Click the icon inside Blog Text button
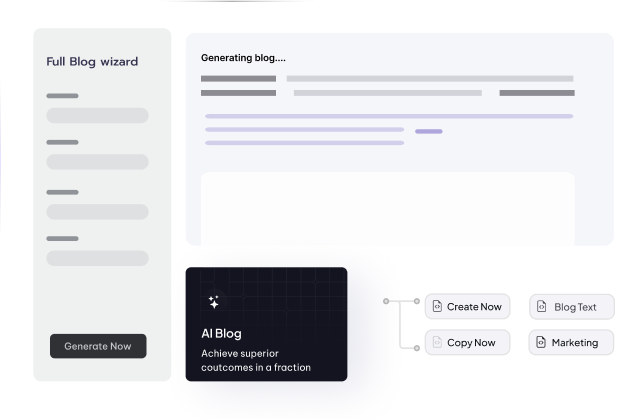The width and height of the screenshot is (640, 419). [541, 306]
